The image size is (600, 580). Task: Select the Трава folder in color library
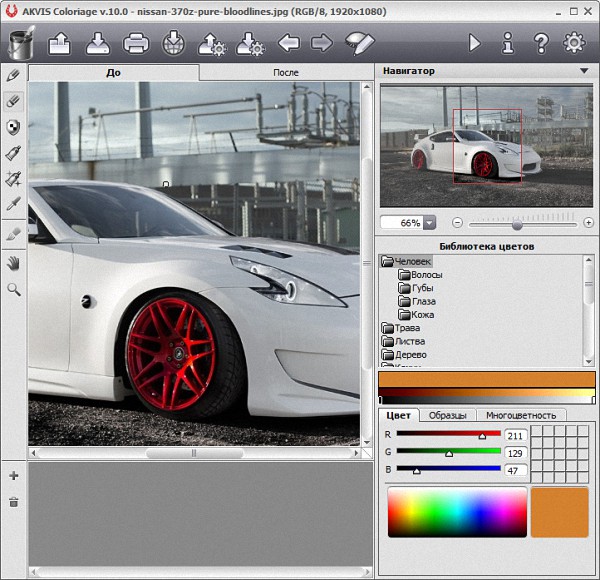[x=407, y=328]
